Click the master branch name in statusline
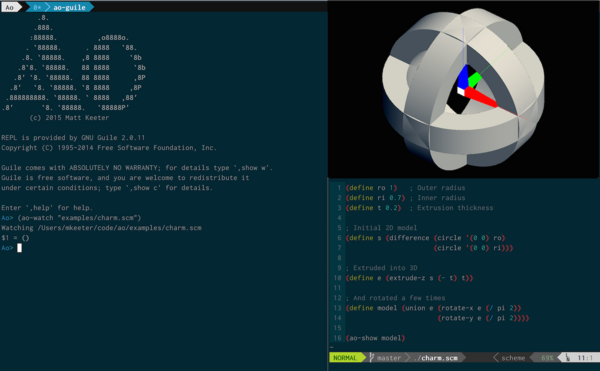 pyautogui.click(x=389, y=358)
